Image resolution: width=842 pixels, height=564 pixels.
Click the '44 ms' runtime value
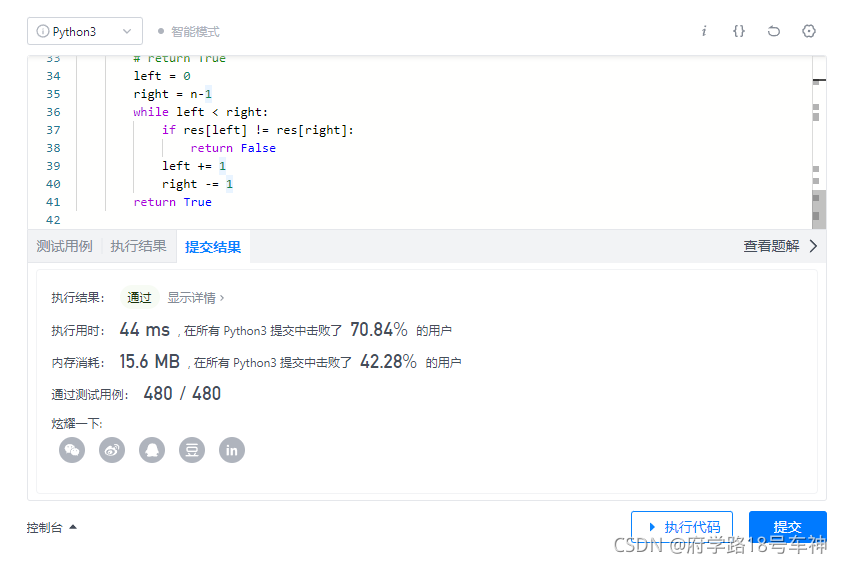(x=144, y=329)
